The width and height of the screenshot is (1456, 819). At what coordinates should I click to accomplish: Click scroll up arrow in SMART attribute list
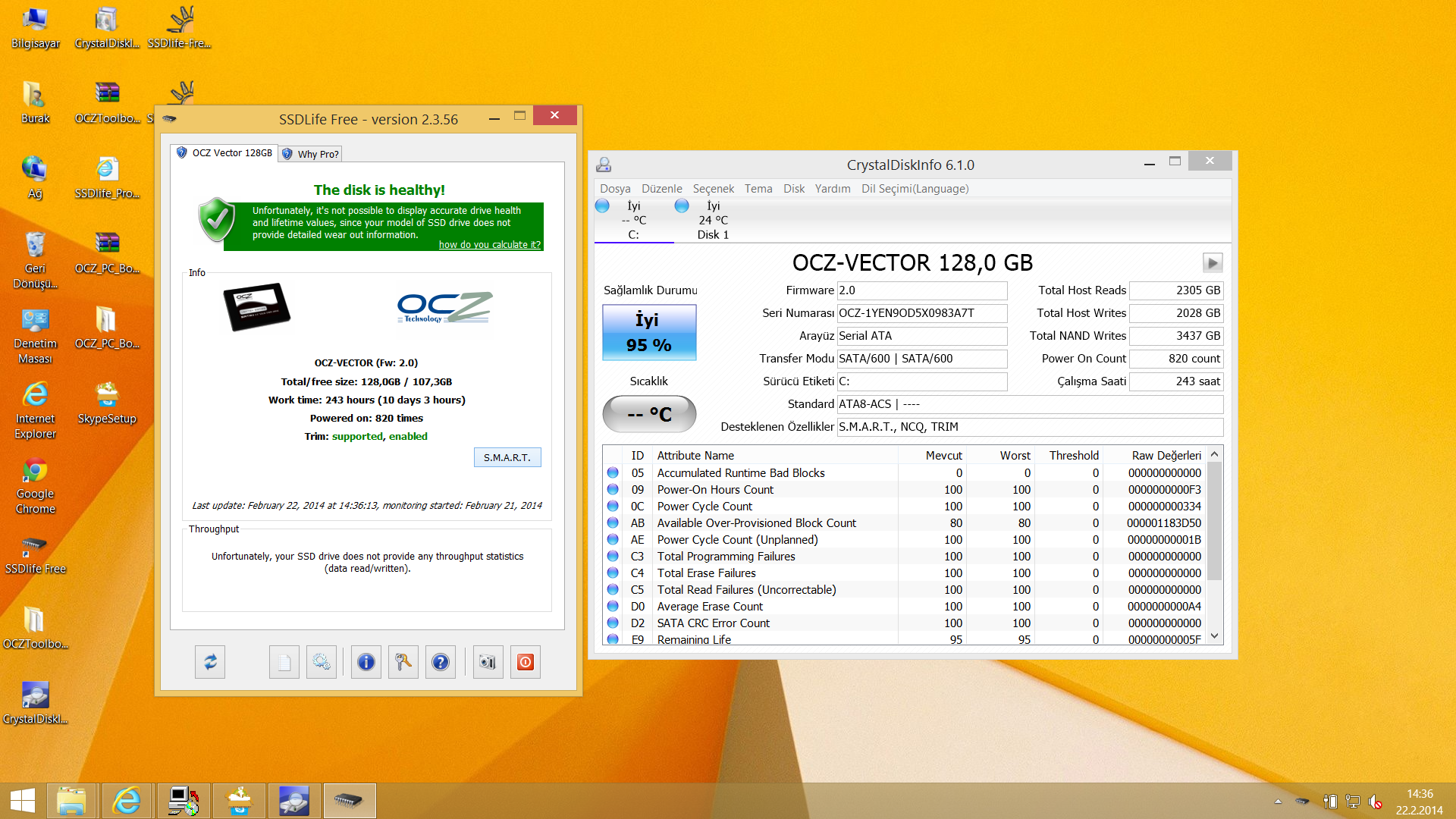(x=1215, y=454)
